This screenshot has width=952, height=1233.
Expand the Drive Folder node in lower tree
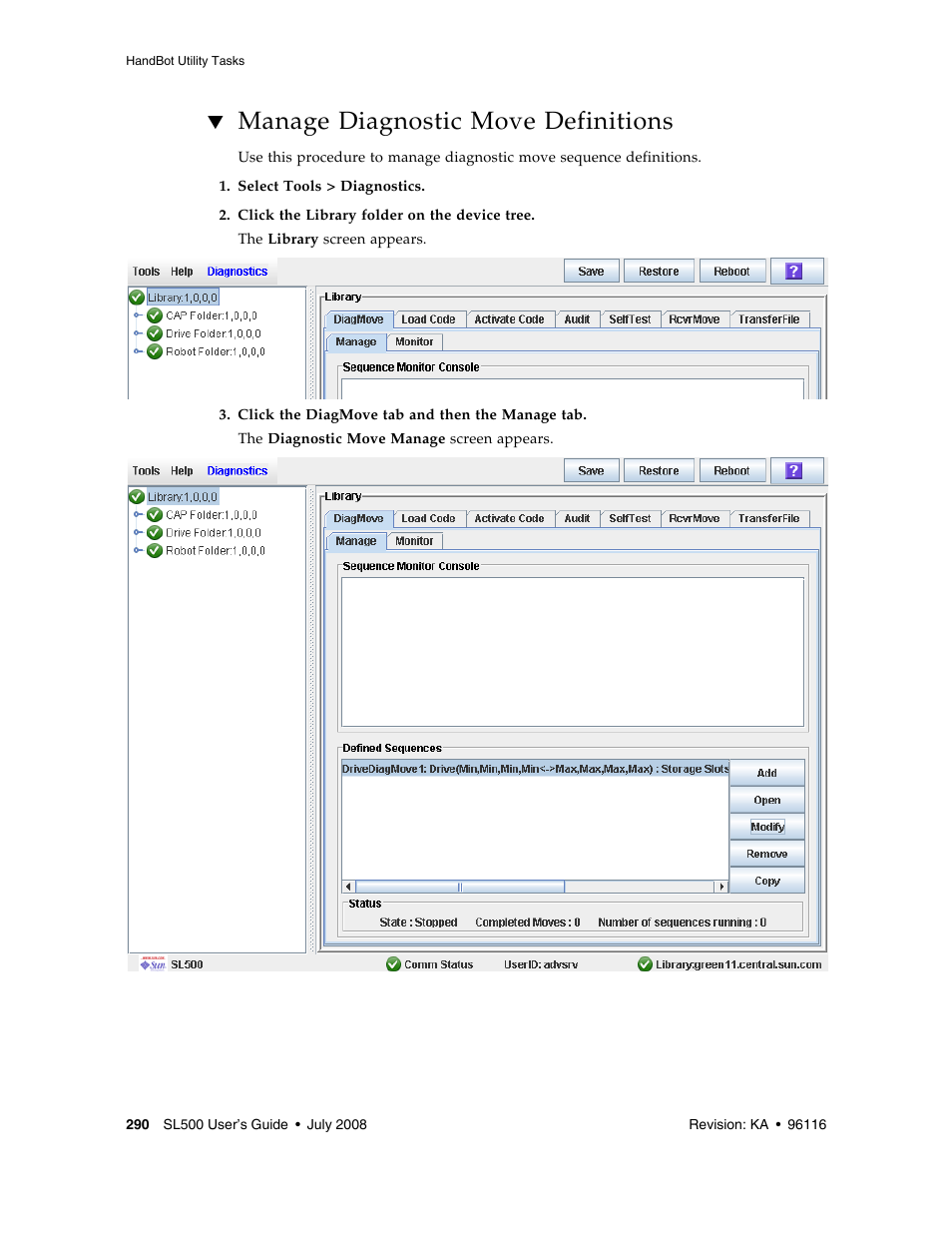(x=138, y=533)
